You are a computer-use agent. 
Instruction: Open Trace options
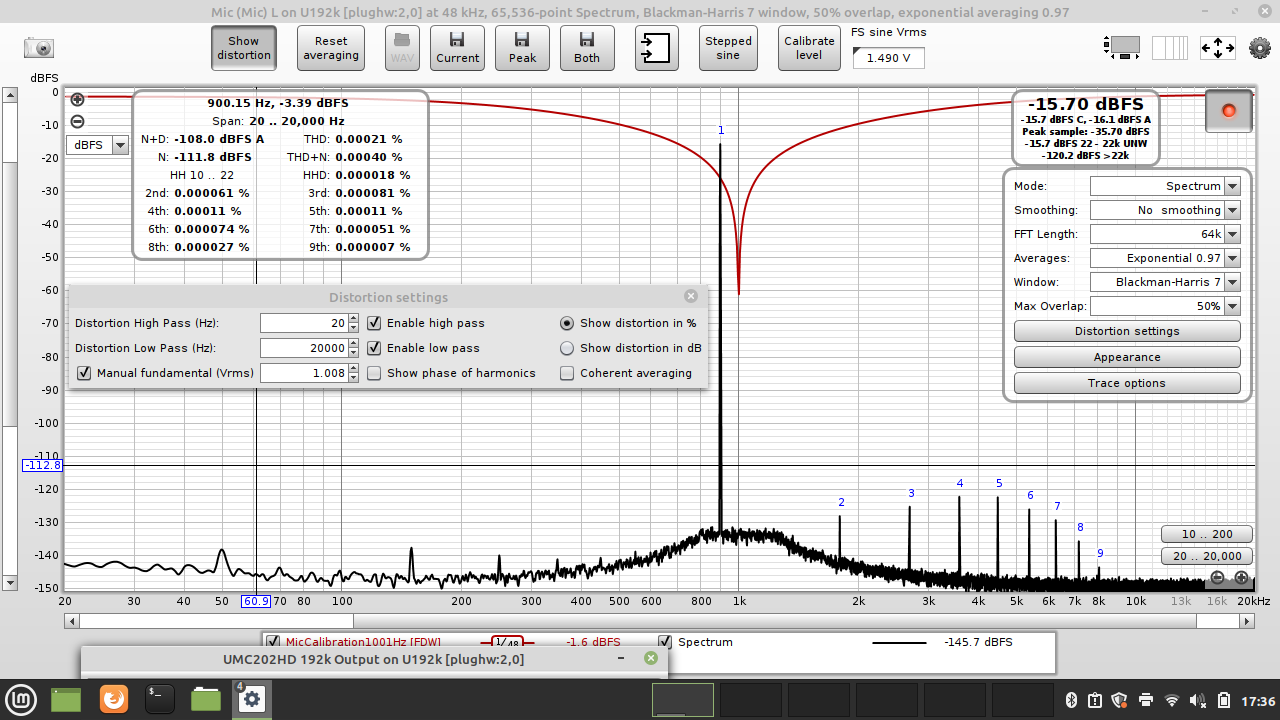coord(1127,383)
